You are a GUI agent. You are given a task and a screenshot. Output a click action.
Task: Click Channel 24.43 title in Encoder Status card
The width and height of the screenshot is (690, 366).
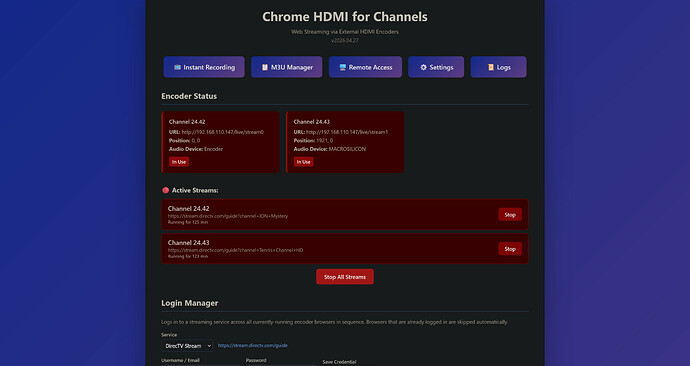pos(312,122)
